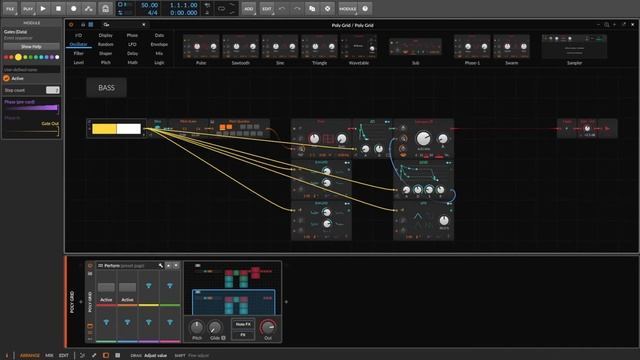Click the yellow step of Gates module
The image size is (640, 360).
(x=104, y=129)
